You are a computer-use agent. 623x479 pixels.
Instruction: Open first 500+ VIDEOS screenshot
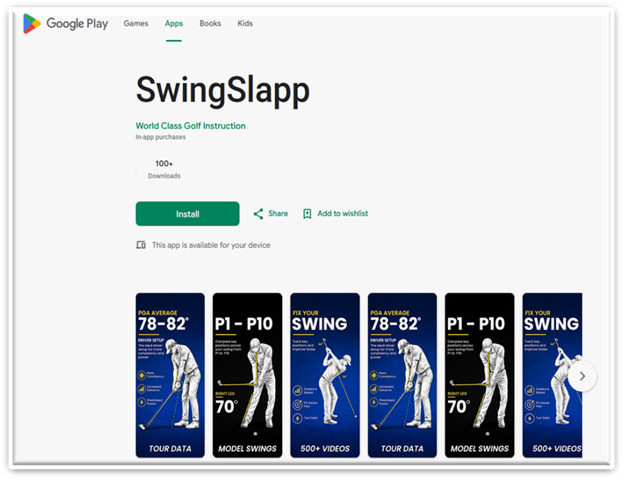point(325,375)
